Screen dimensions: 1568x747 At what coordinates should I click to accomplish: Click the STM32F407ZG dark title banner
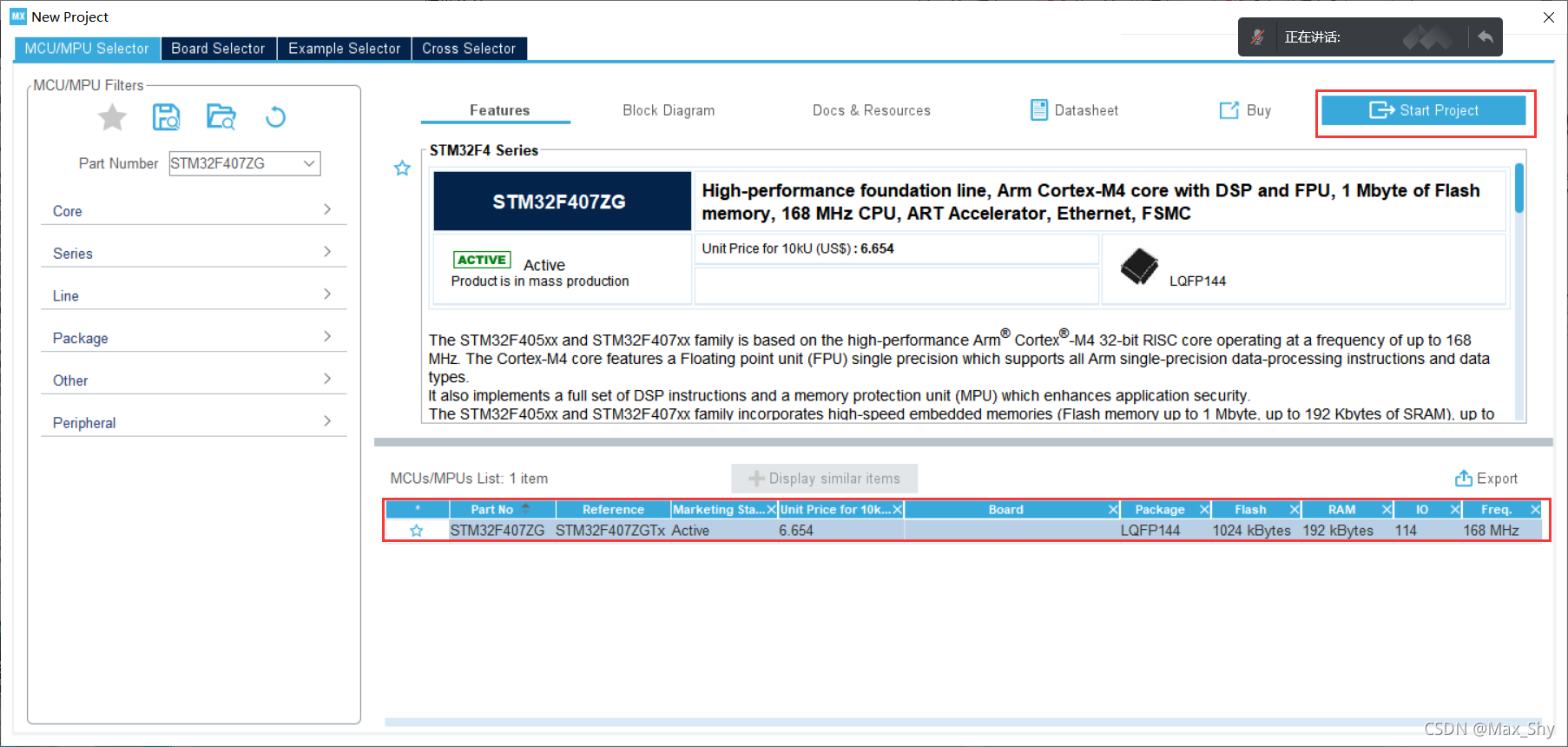coord(562,202)
